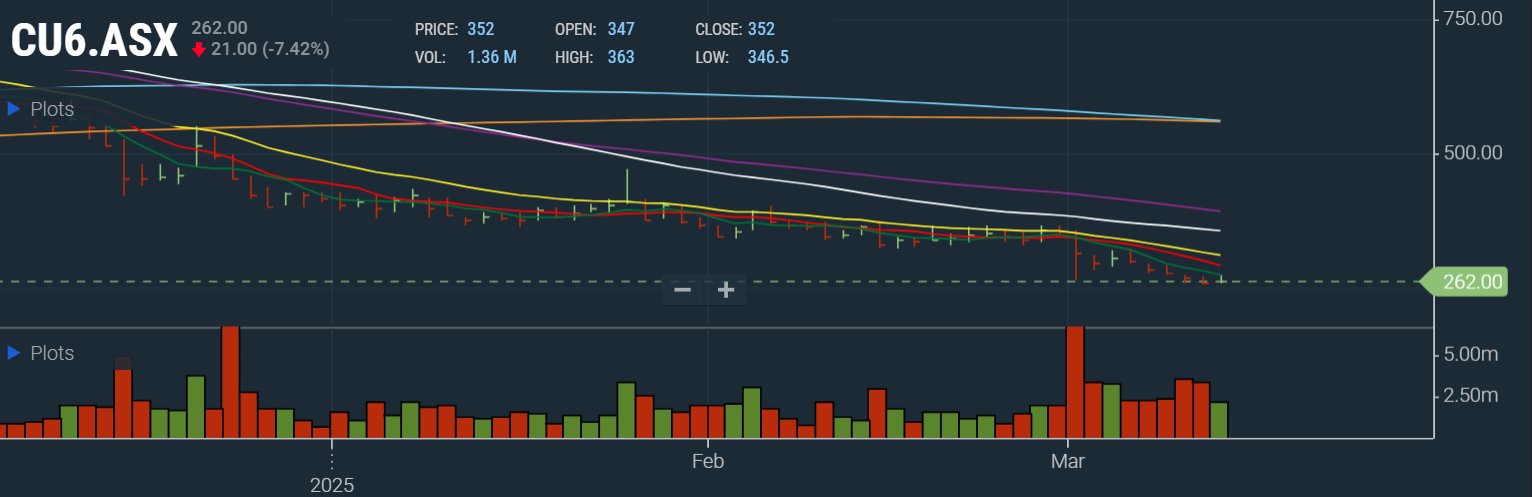1532x497 pixels.
Task: Click the 262.00 current price tag on axis
Action: (1463, 282)
